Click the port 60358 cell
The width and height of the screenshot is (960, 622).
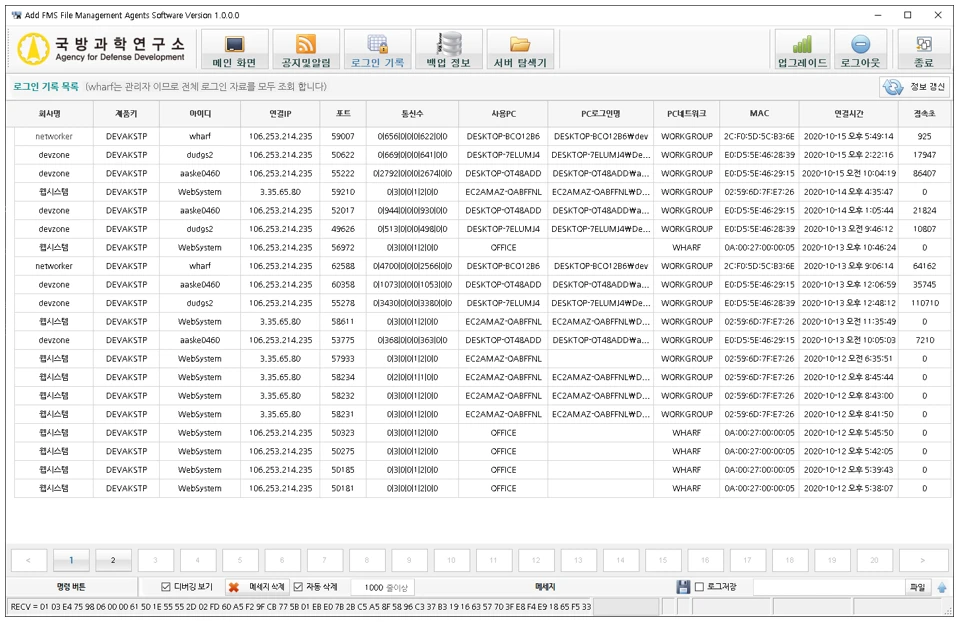coord(343,285)
